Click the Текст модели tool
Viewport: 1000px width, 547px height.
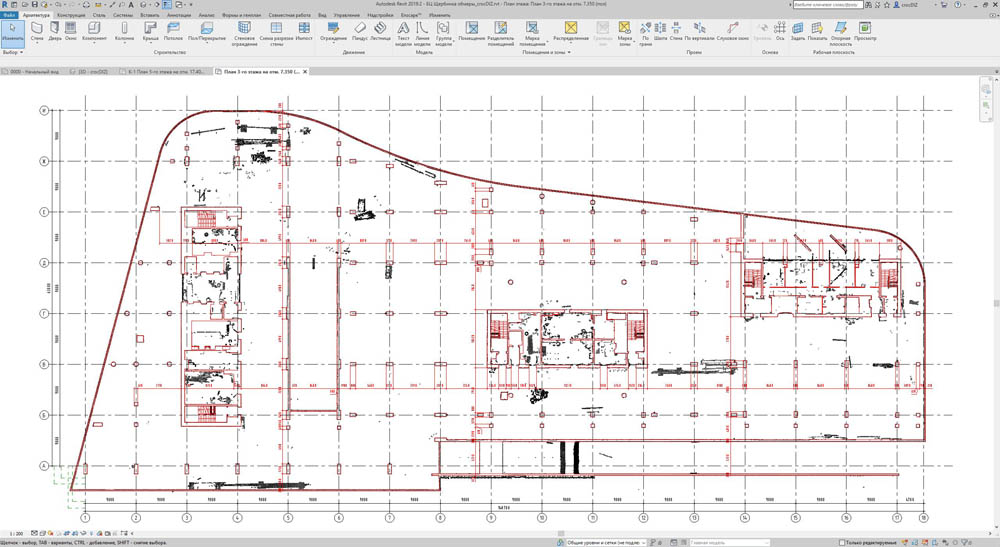[403, 34]
